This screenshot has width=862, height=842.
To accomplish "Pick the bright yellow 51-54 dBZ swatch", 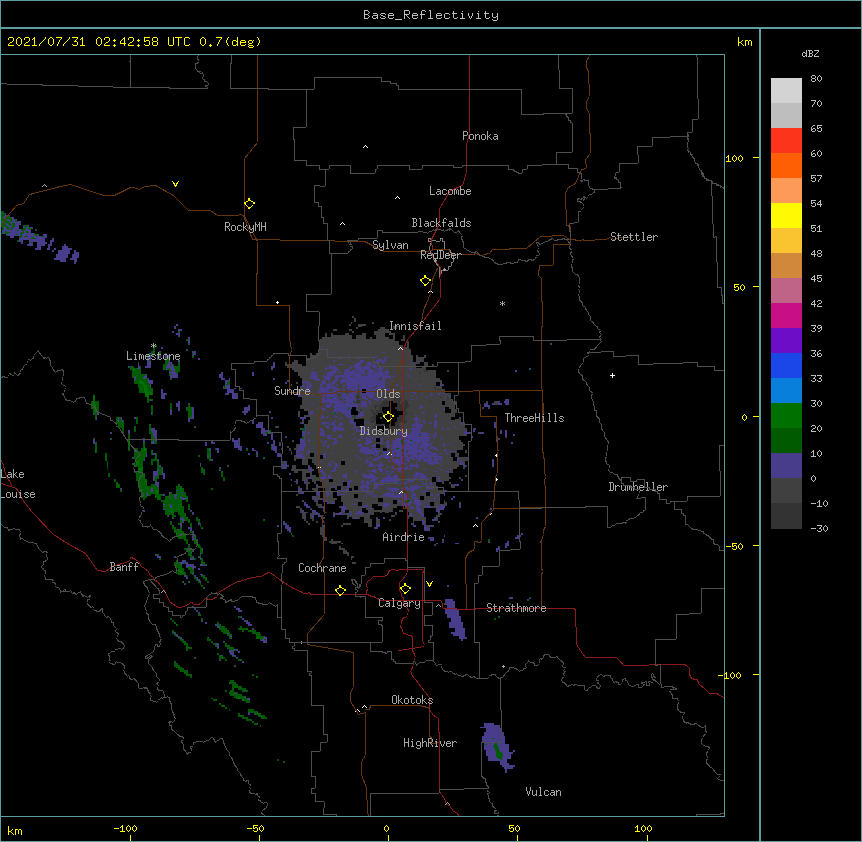I will tap(786, 215).
